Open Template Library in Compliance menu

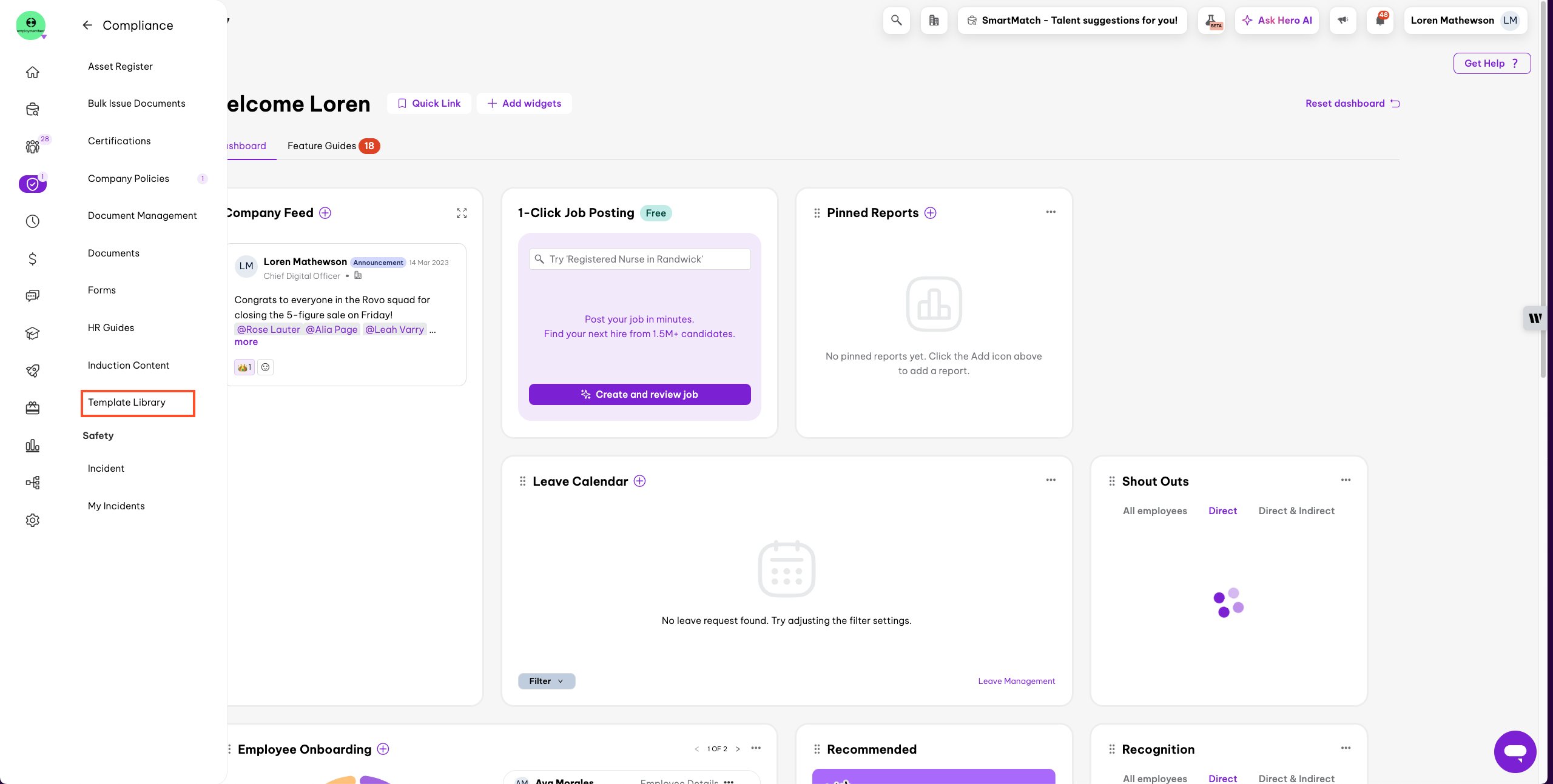[127, 403]
